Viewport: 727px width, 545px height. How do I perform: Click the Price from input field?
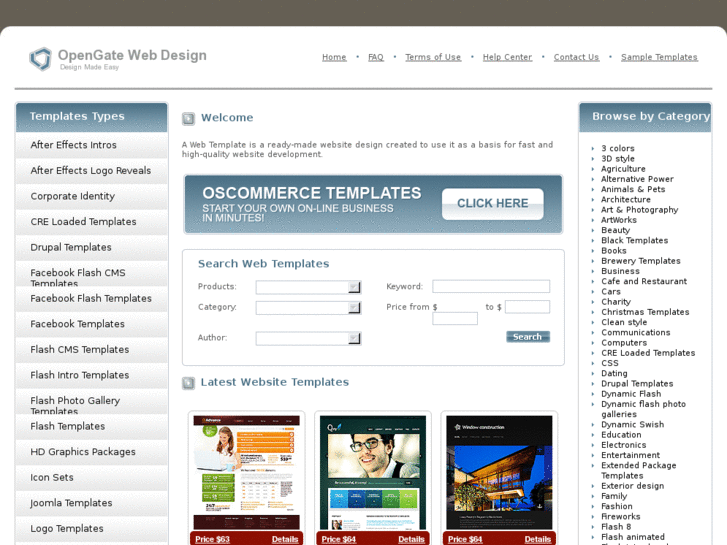(x=455, y=318)
